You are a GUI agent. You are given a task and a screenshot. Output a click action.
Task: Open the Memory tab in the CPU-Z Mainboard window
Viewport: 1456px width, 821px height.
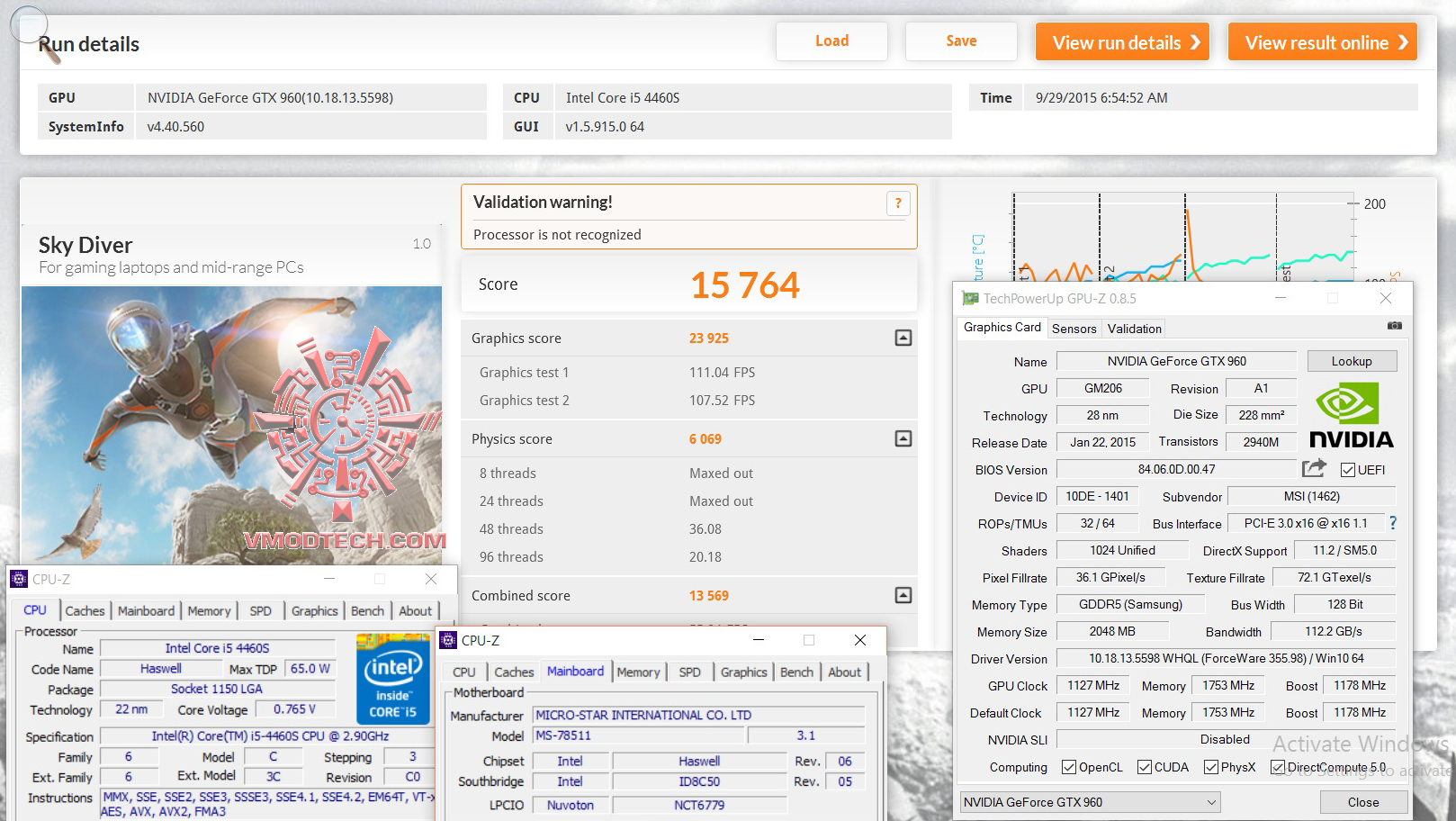[x=638, y=672]
